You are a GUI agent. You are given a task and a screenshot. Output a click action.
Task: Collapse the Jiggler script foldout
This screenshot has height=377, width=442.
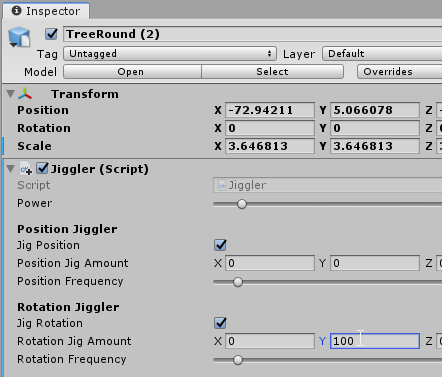click(x=11, y=169)
